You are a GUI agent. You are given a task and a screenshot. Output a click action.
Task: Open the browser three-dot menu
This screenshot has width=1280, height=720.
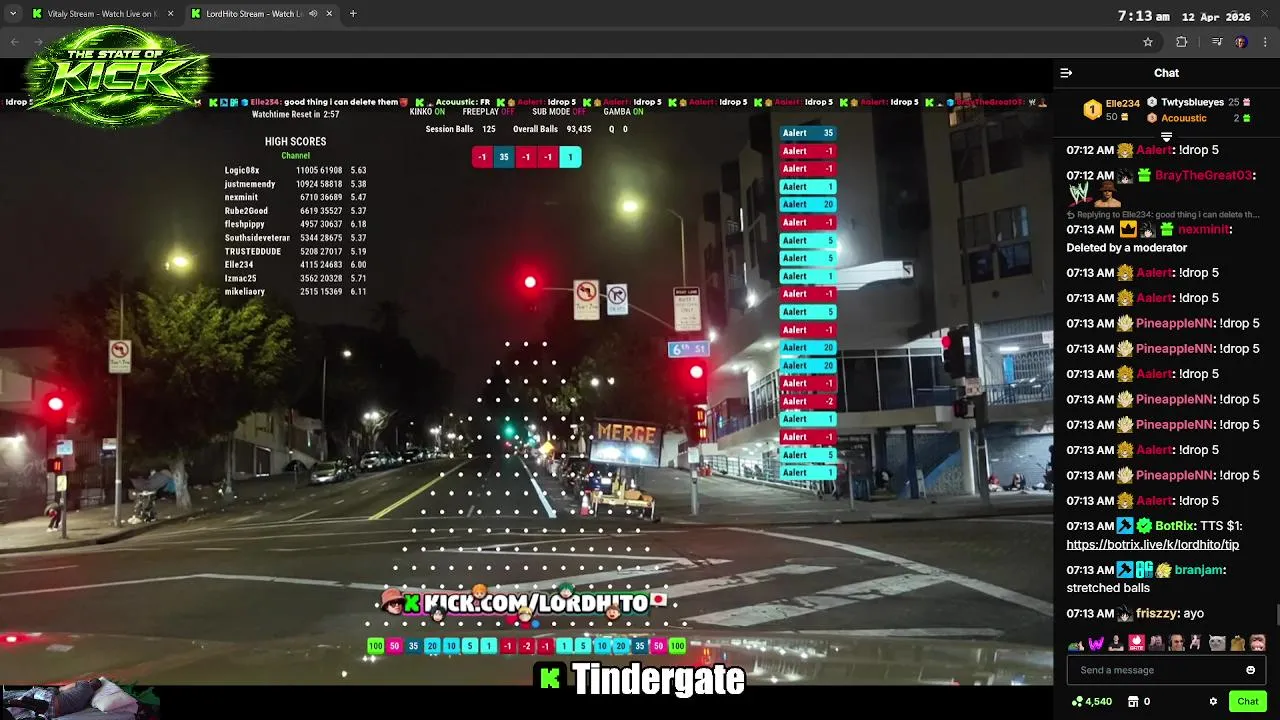1266,42
